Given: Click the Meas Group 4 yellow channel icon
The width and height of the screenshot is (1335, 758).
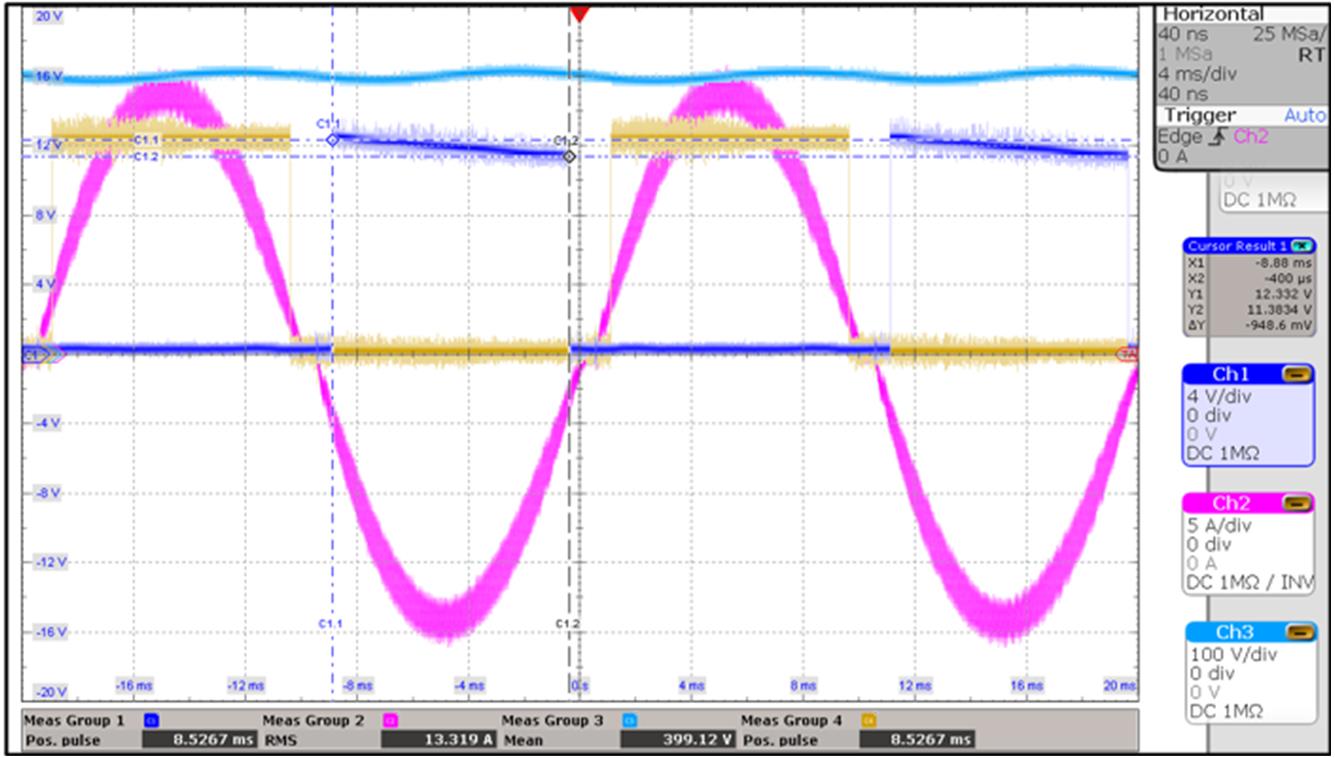Looking at the screenshot, I should (x=869, y=720).
